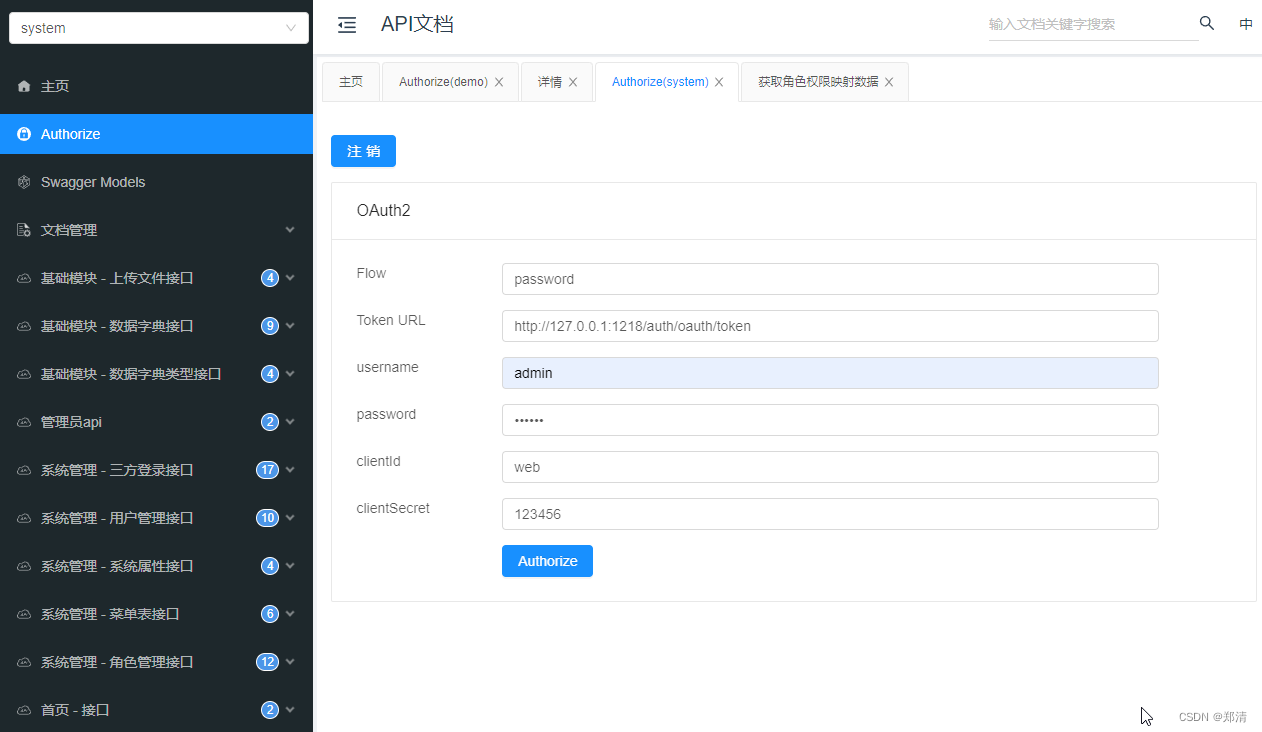Expand 基础模块 - 数据字典类型接口 chevron
1262x732 pixels.
(x=290, y=374)
